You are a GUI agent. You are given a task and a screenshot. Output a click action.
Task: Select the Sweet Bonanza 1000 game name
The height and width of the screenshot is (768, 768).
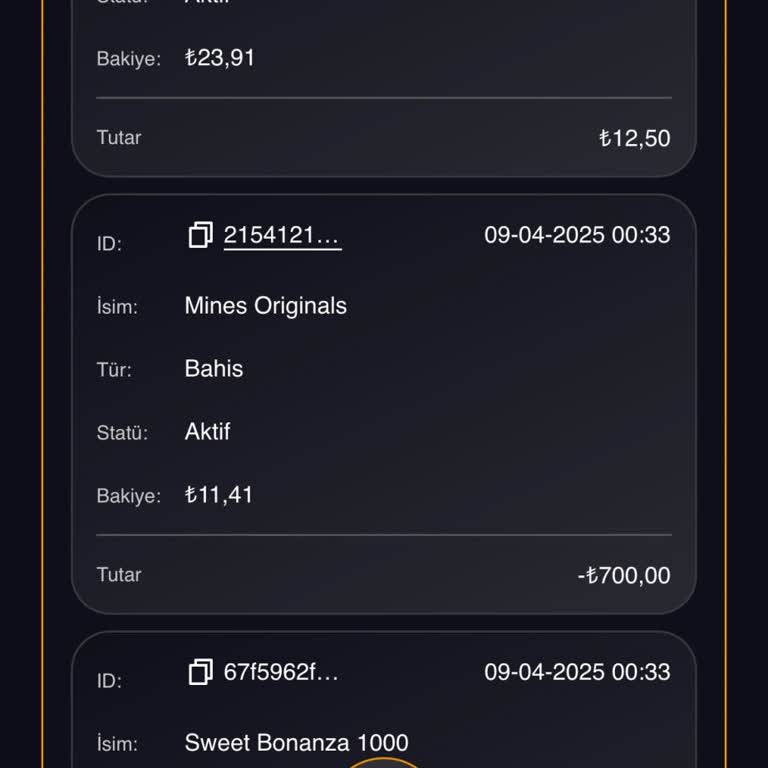296,743
